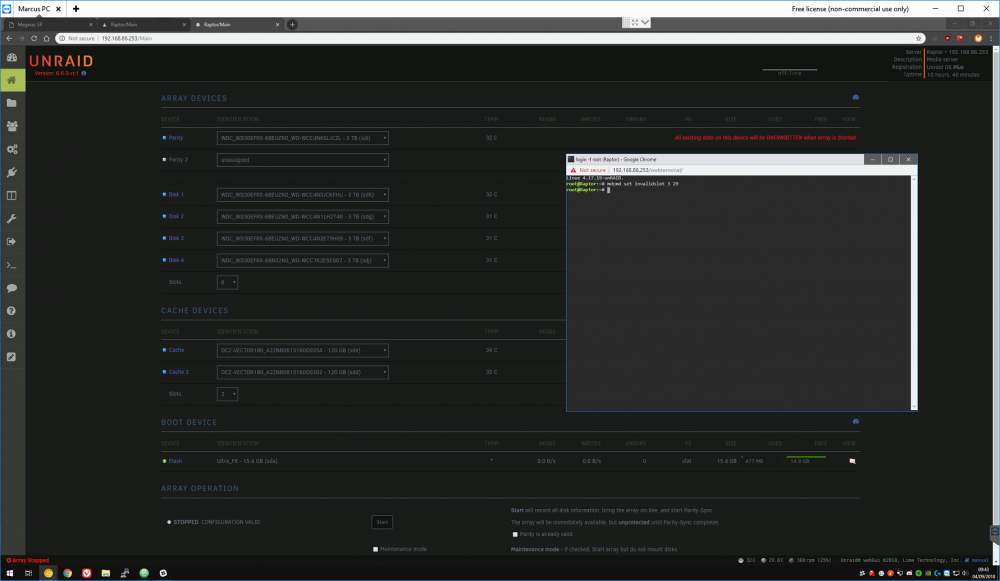
Task: Open the Disk 1 device dropdown
Action: pos(302,195)
